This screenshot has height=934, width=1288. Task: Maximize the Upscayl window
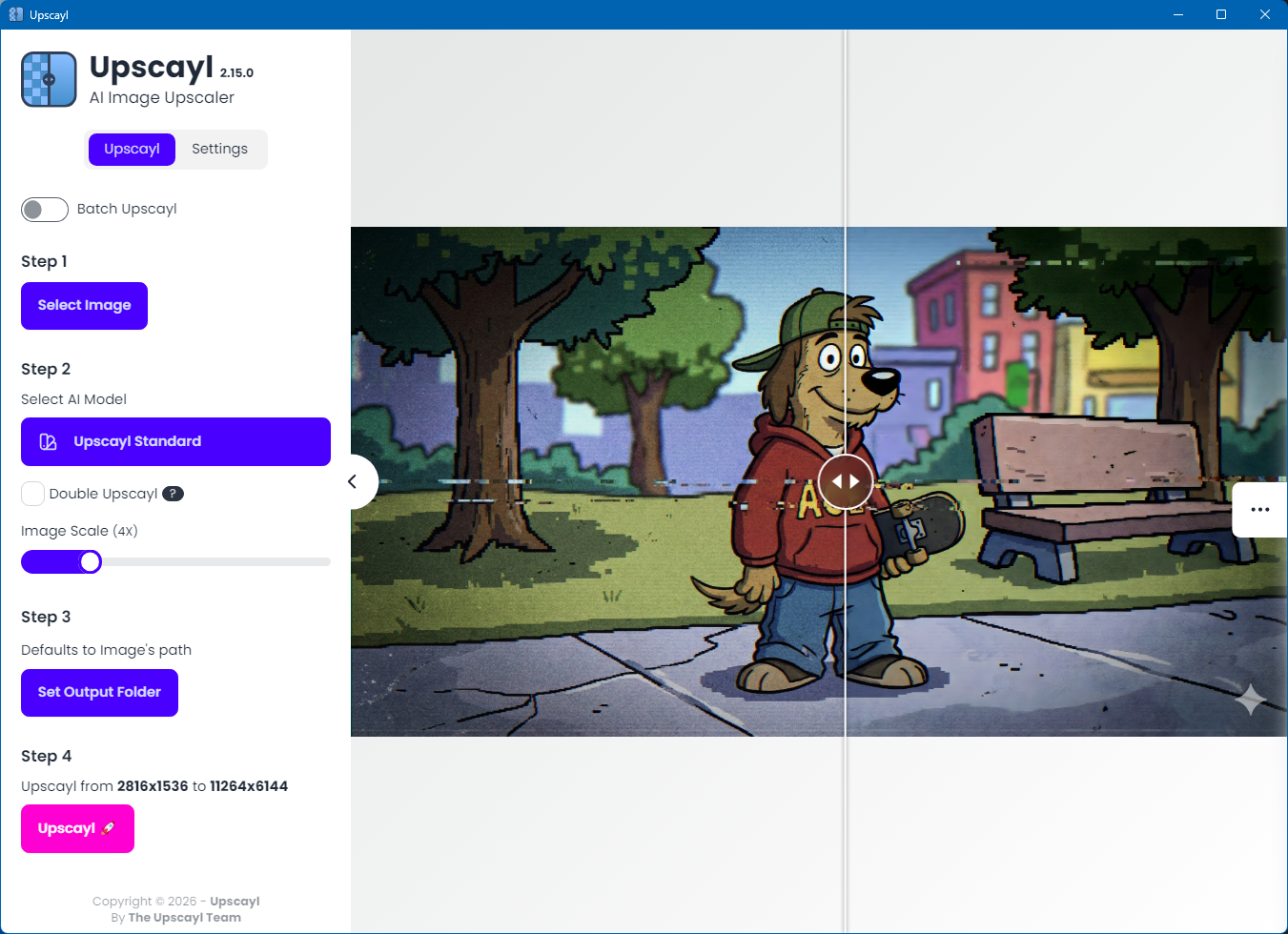[x=1221, y=14]
